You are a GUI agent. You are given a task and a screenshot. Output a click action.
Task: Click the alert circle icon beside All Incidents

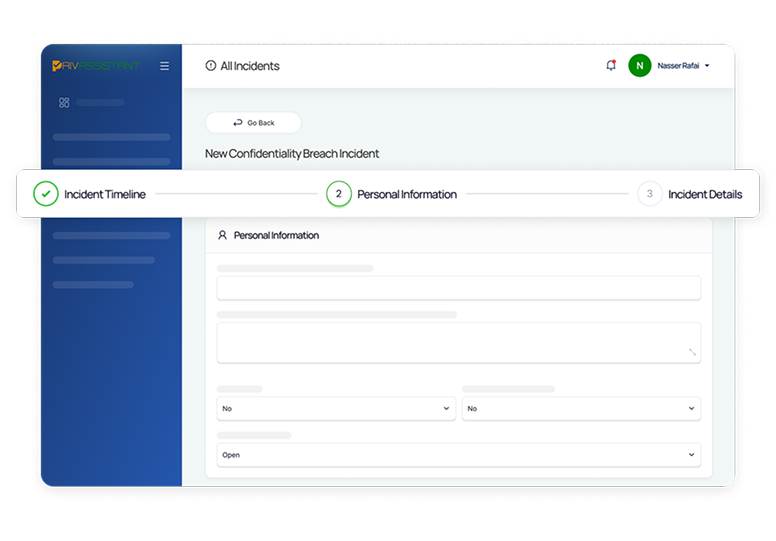click(210, 66)
